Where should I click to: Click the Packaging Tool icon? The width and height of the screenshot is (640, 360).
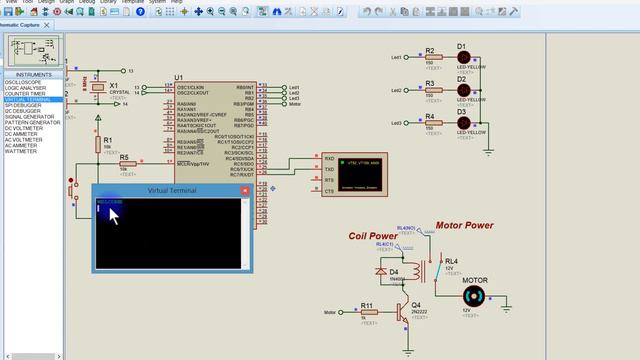[502, 12]
